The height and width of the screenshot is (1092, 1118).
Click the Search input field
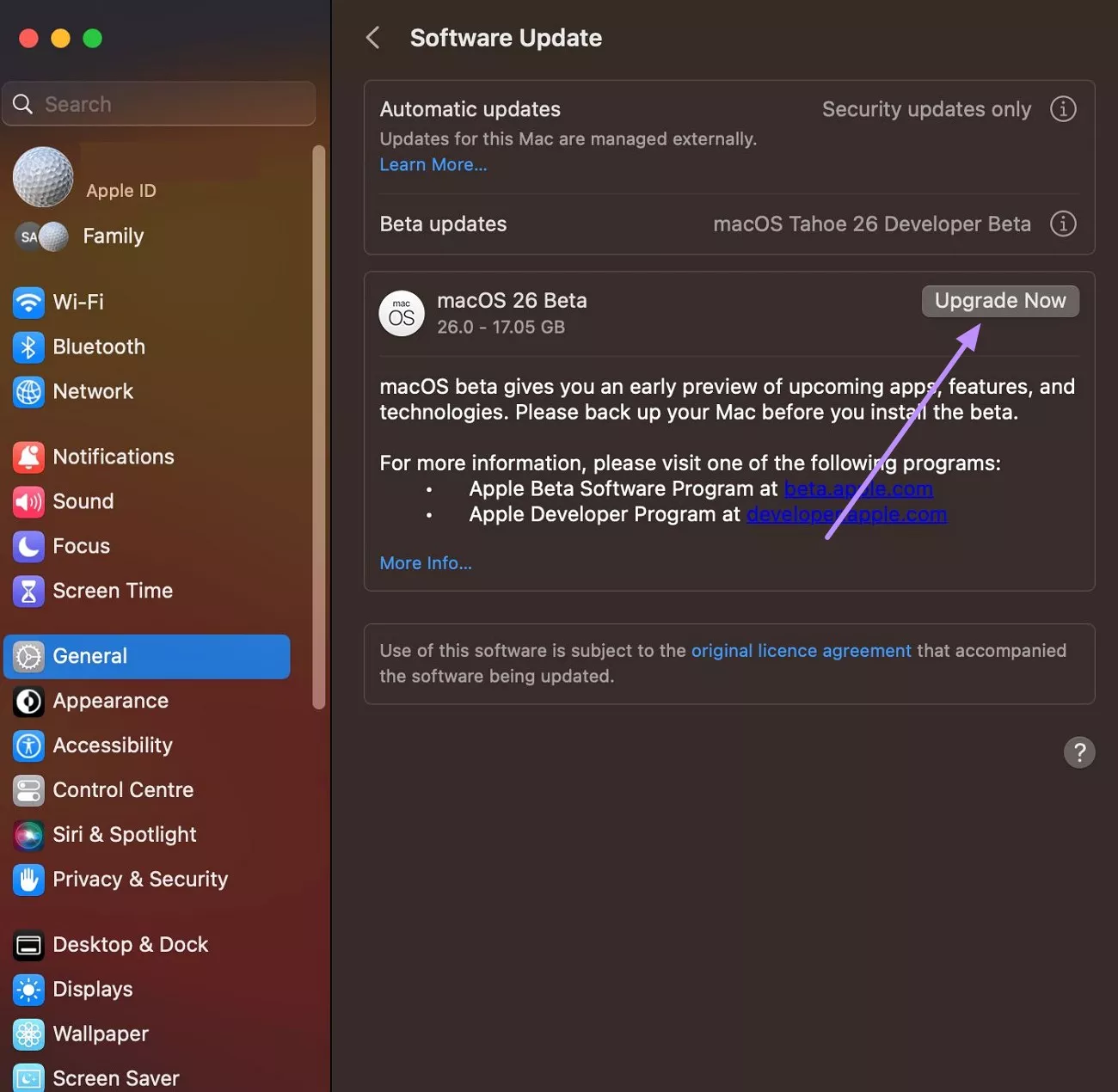click(x=159, y=104)
